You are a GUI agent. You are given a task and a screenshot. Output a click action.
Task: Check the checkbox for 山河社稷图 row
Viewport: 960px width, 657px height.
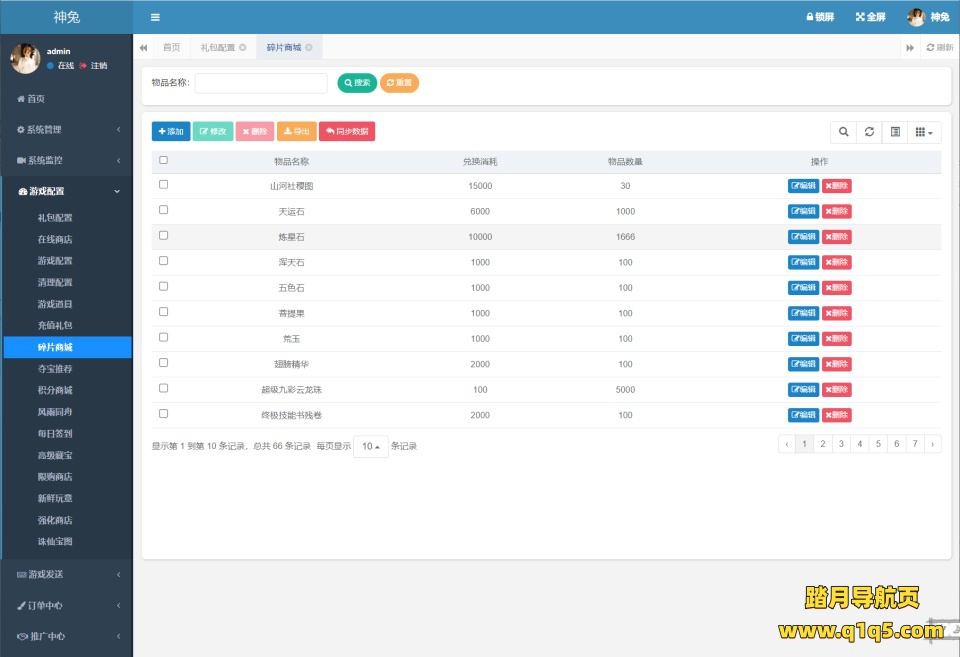[x=164, y=185]
